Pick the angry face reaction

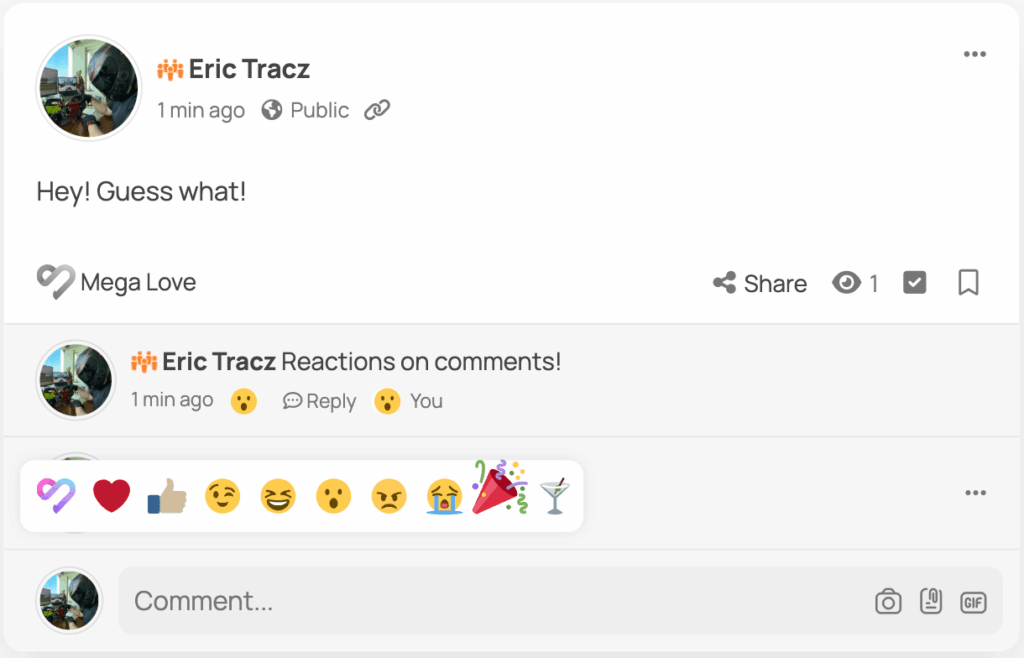pos(389,496)
